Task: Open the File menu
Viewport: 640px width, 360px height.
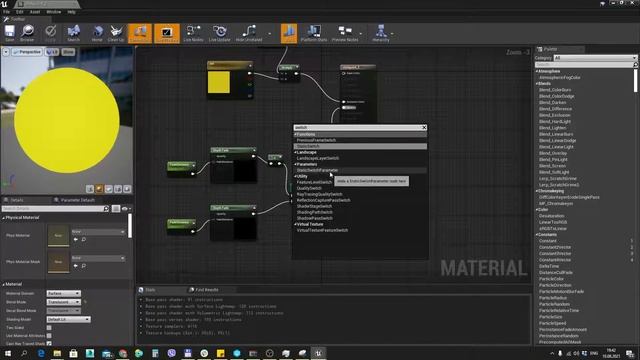Action: pyautogui.click(x=7, y=12)
